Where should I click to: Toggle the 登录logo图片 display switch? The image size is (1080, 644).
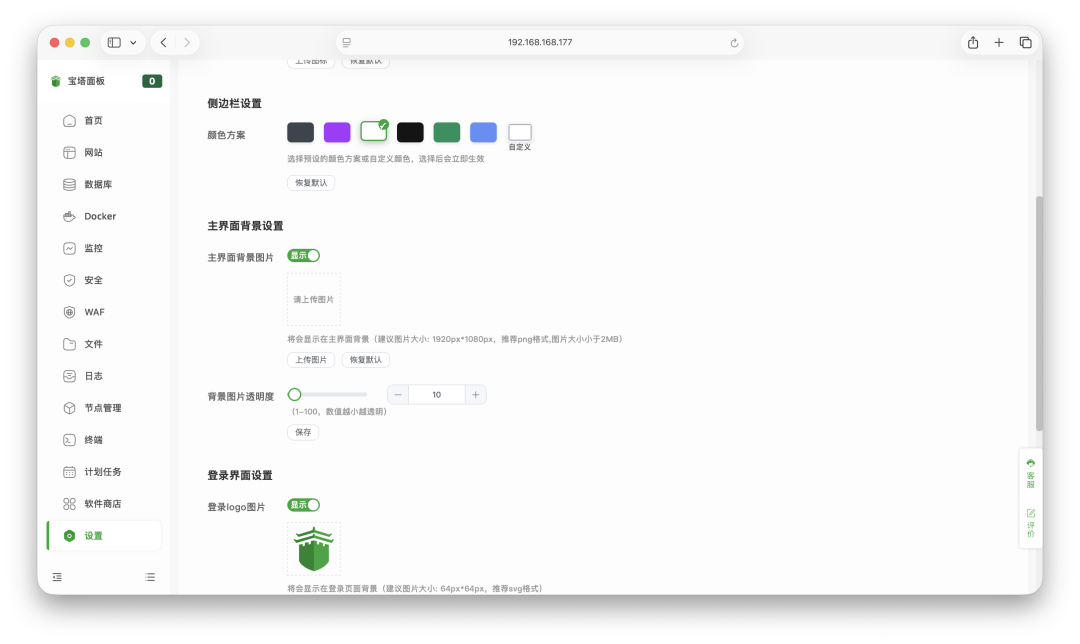tap(304, 505)
